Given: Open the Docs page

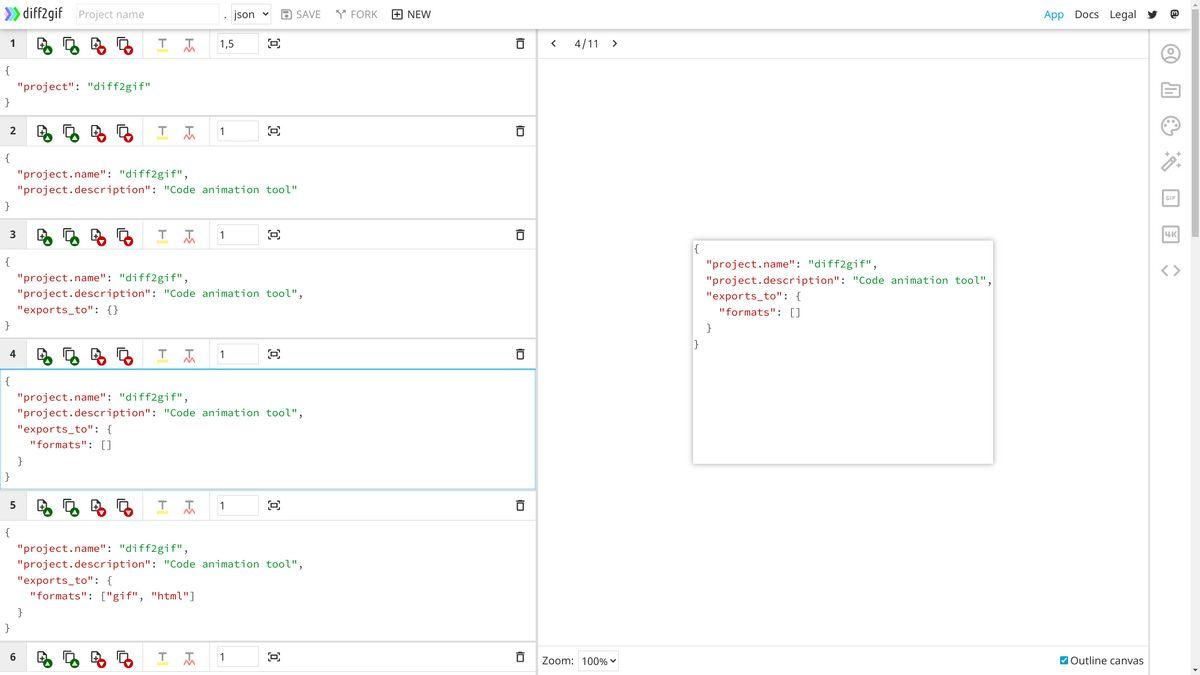Looking at the screenshot, I should pyautogui.click(x=1087, y=14).
